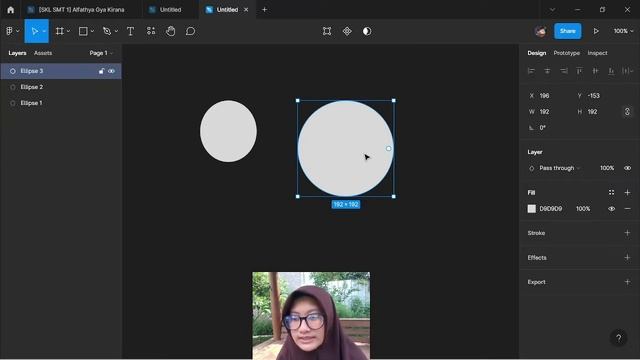Add an Effect with plus button
The width and height of the screenshot is (640, 360).
pyautogui.click(x=627, y=258)
